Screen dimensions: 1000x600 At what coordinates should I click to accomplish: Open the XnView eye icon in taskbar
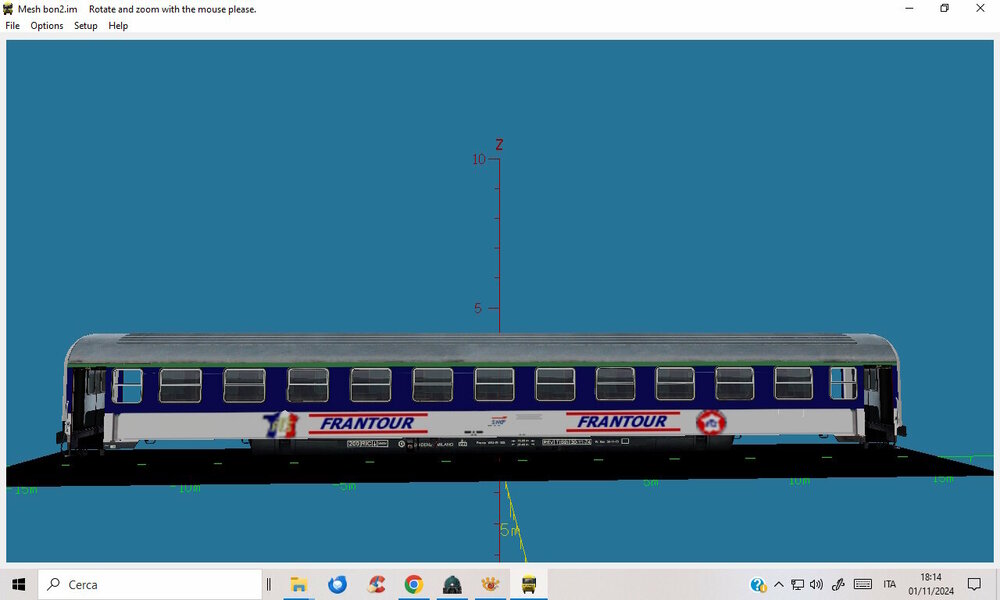click(x=490, y=584)
